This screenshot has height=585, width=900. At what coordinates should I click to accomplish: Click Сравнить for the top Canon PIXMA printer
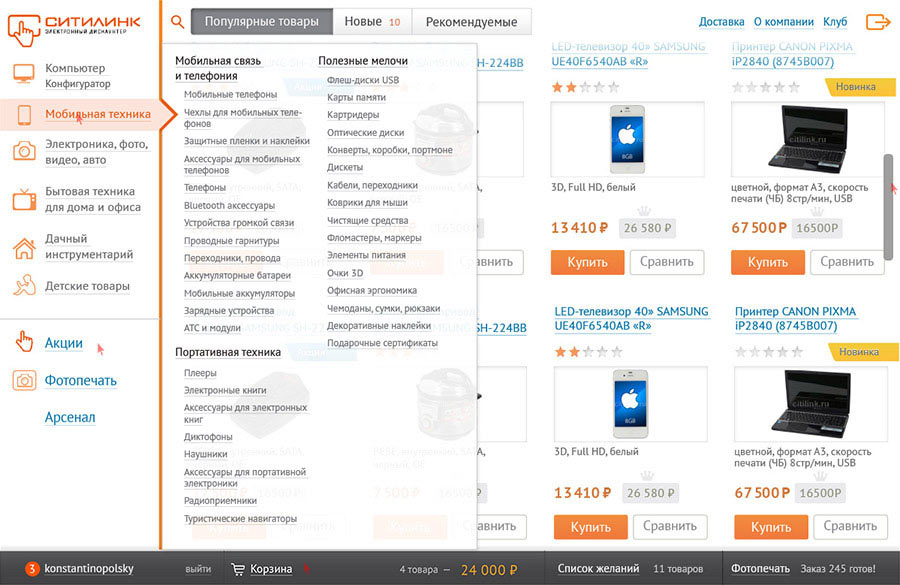coord(847,262)
